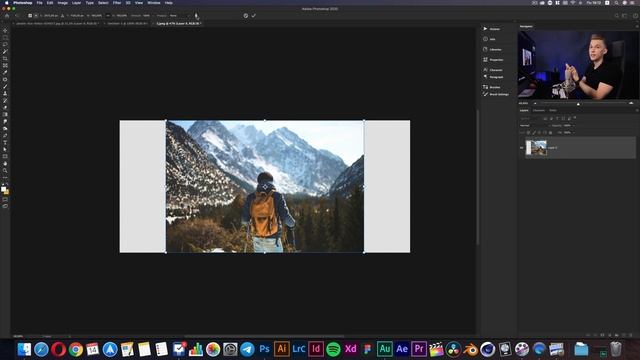Cancel the transform in the options bar
This screenshot has width=640, height=360.
point(245,16)
